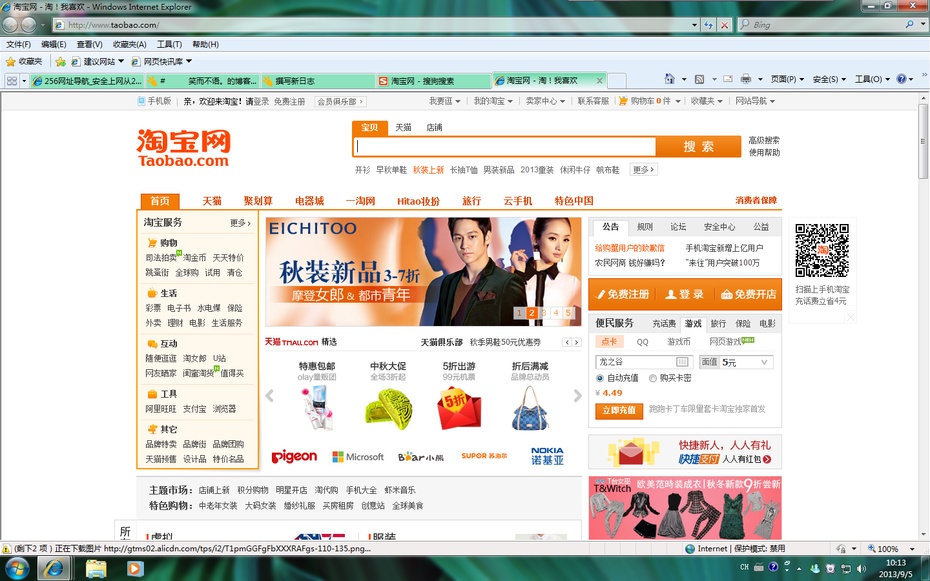930x581 pixels.
Task: Click the volume speaker icon in the system tray
Action: pos(861,569)
